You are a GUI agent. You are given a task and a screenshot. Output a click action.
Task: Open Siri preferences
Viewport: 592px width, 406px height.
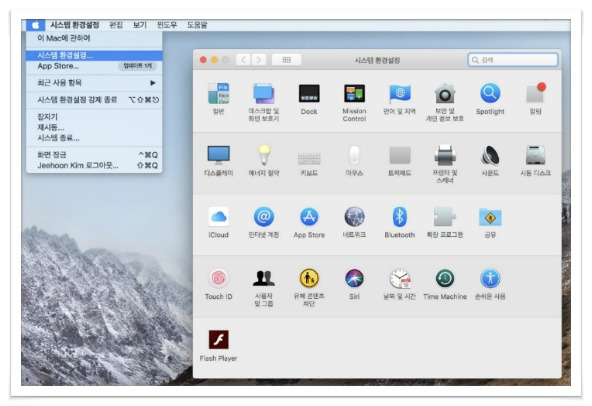coord(354,278)
